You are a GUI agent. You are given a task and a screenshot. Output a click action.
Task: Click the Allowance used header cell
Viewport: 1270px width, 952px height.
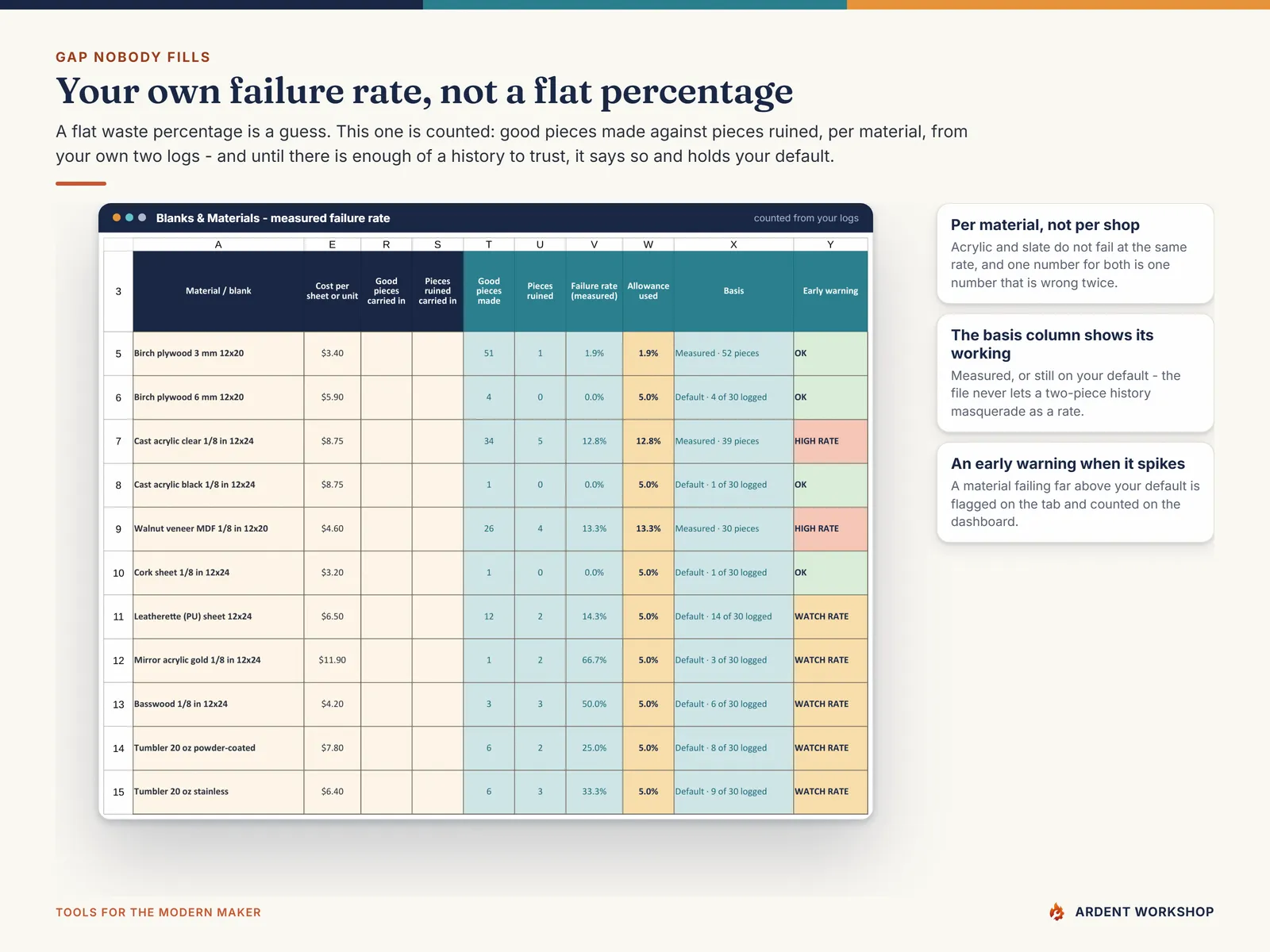pyautogui.click(x=648, y=291)
